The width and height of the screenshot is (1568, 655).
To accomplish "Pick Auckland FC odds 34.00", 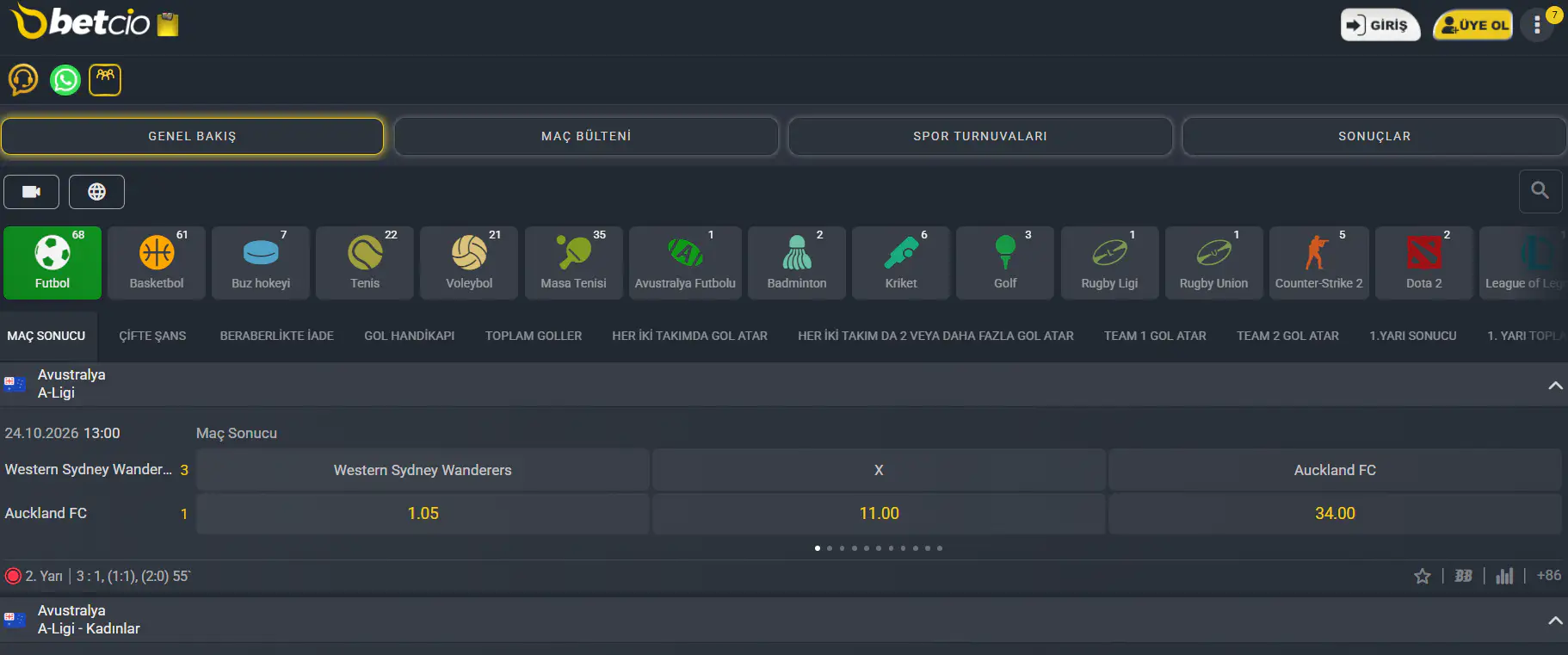I will tap(1335, 513).
